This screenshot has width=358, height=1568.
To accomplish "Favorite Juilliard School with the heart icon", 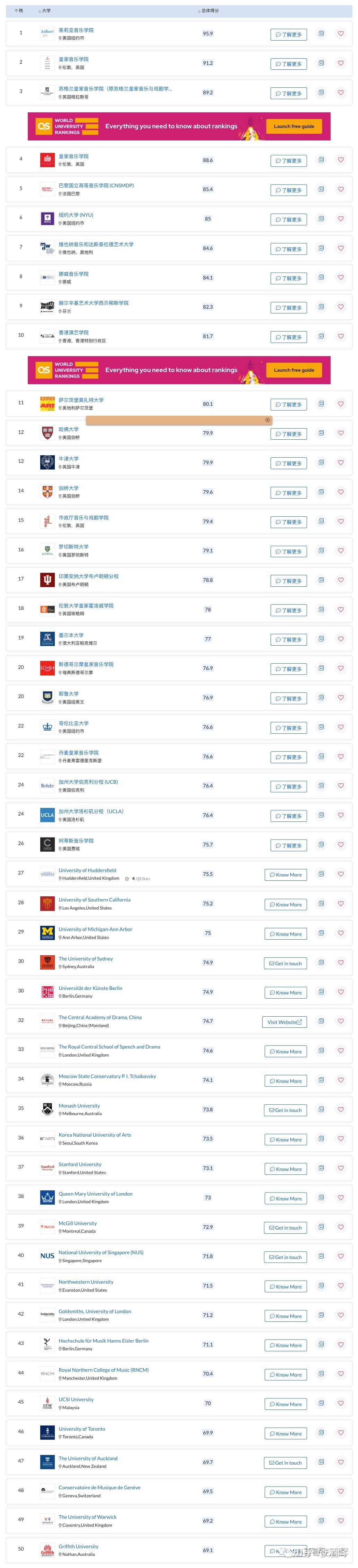I will pos(340,34).
